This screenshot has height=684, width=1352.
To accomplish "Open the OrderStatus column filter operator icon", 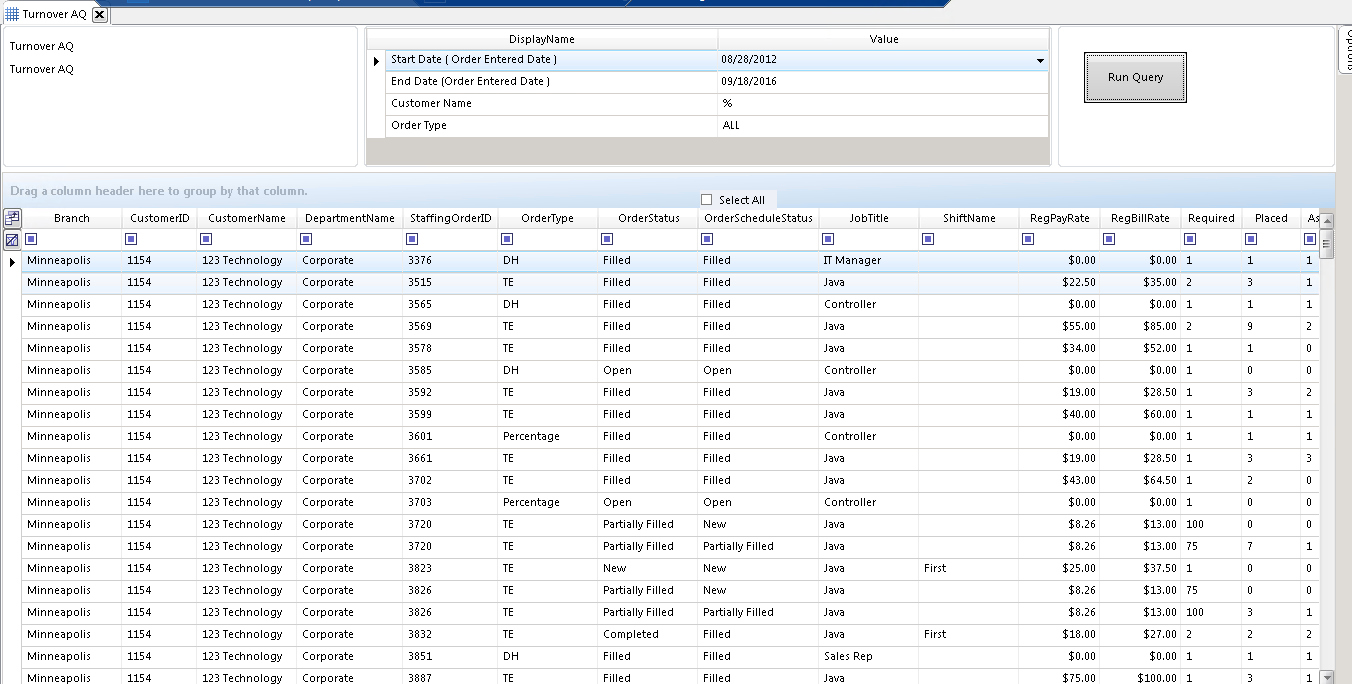I will [x=607, y=239].
